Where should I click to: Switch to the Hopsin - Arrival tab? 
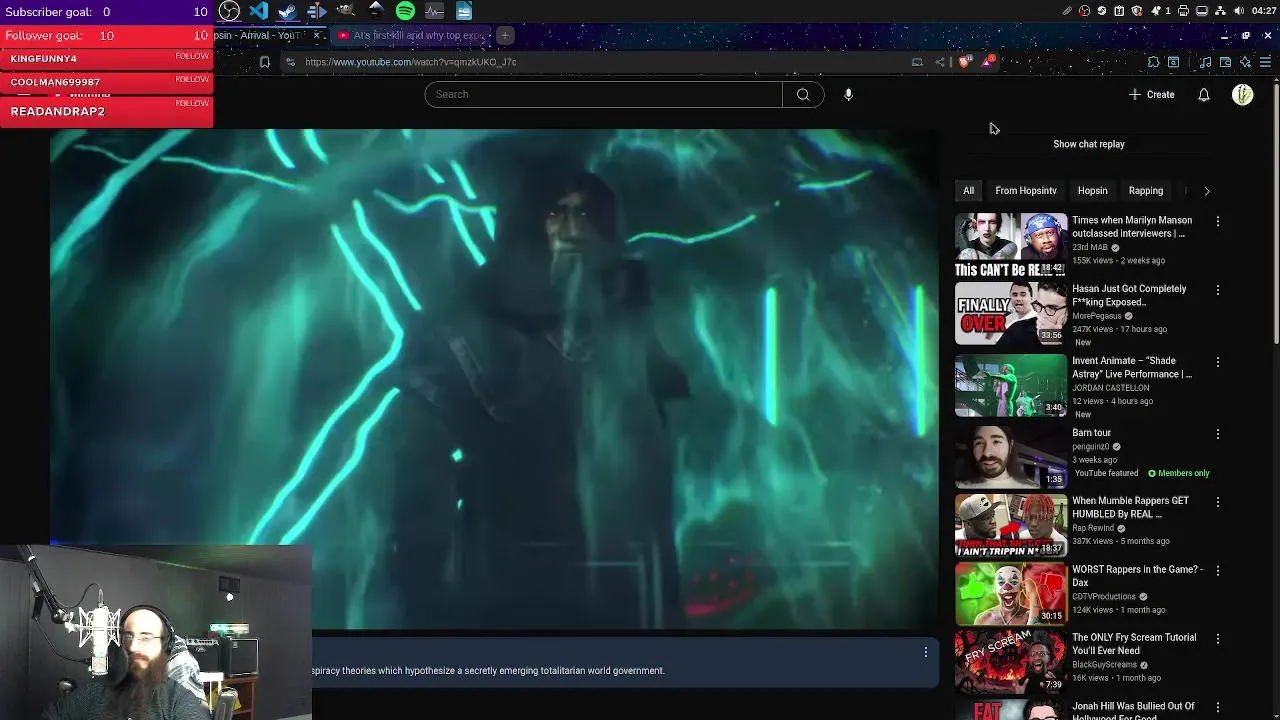tap(258, 35)
